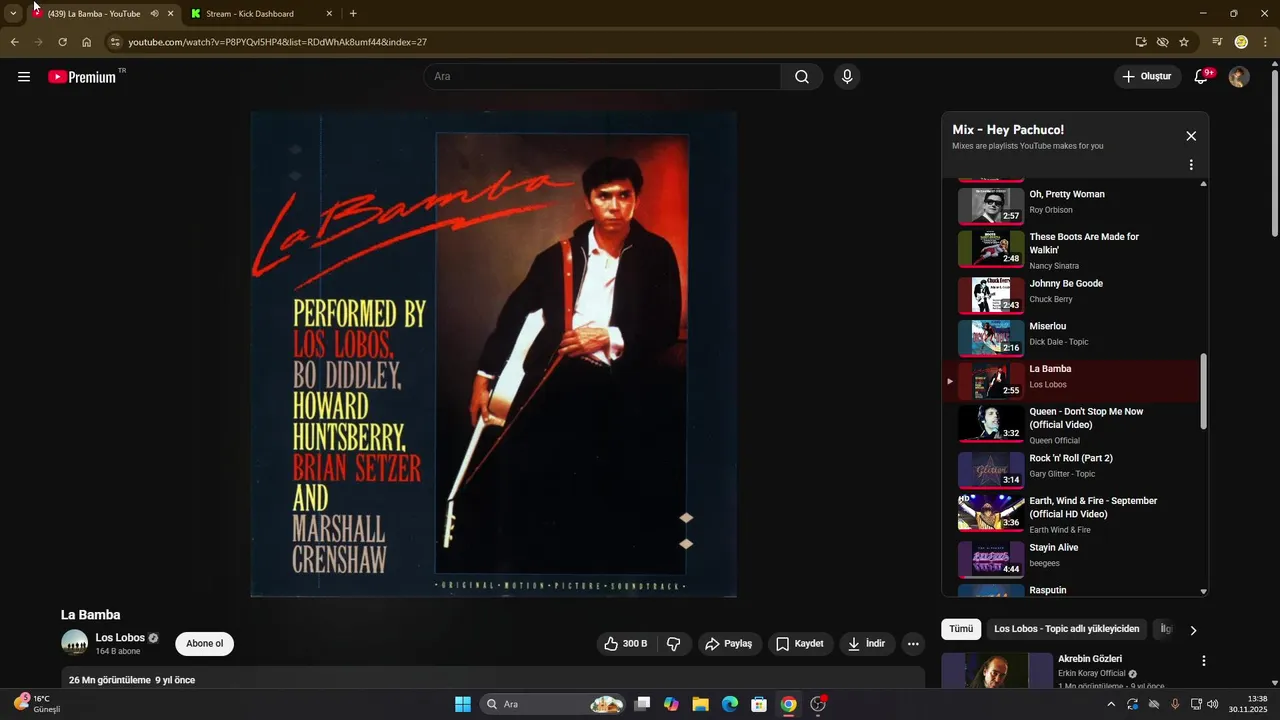The width and height of the screenshot is (1280, 720).
Task: Click browser back arrow
Action: tap(15, 42)
